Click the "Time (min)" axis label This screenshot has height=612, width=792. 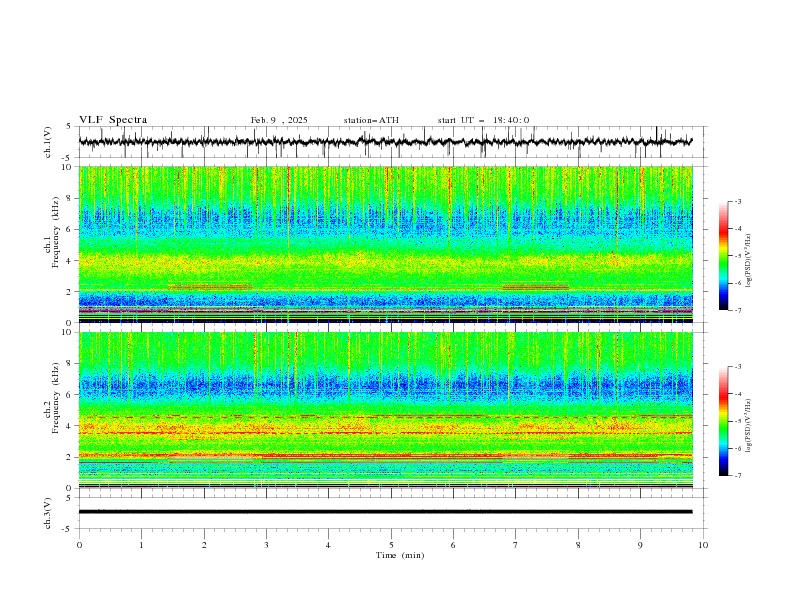pos(400,555)
